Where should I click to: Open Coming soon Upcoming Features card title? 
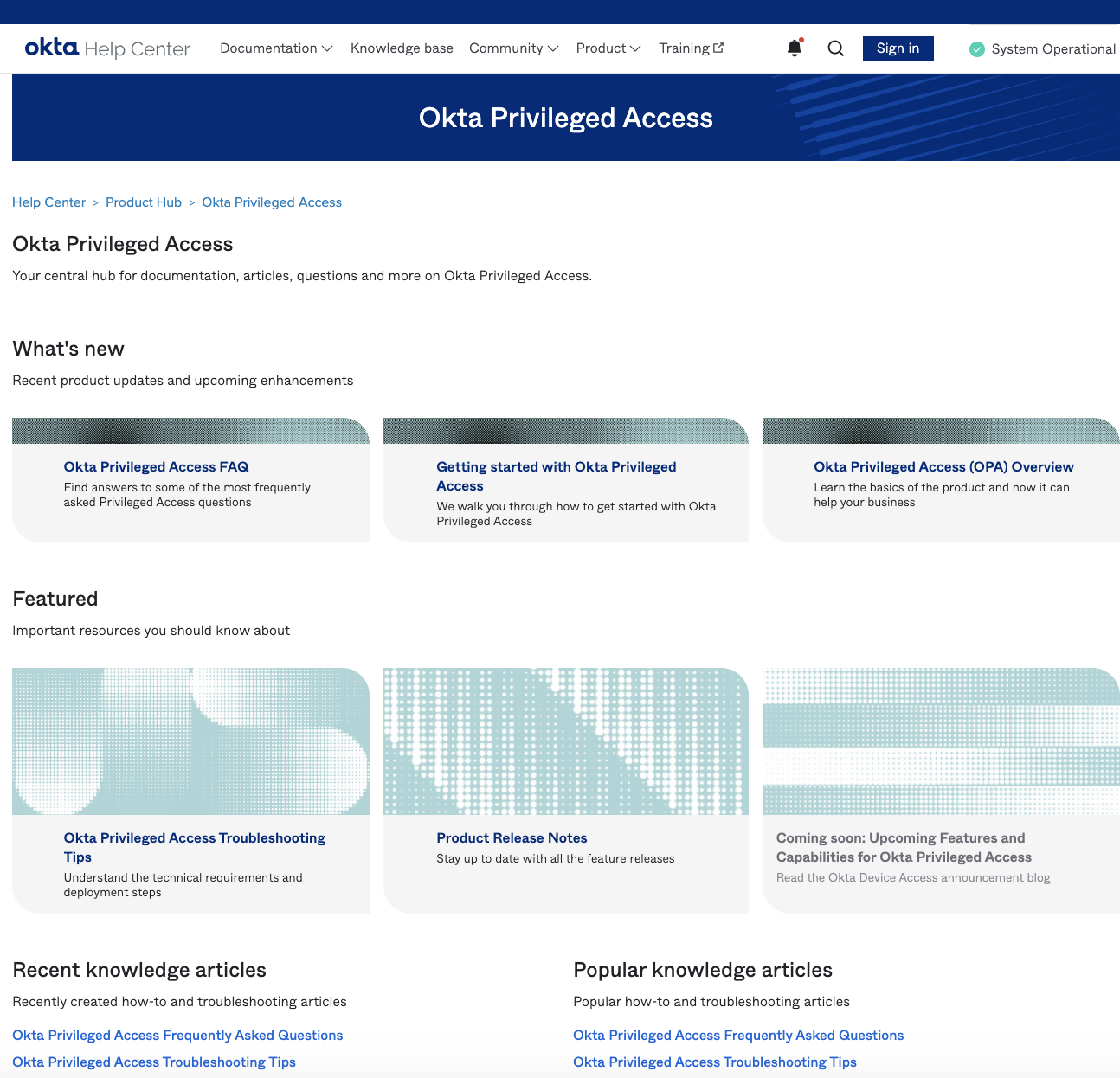904,847
